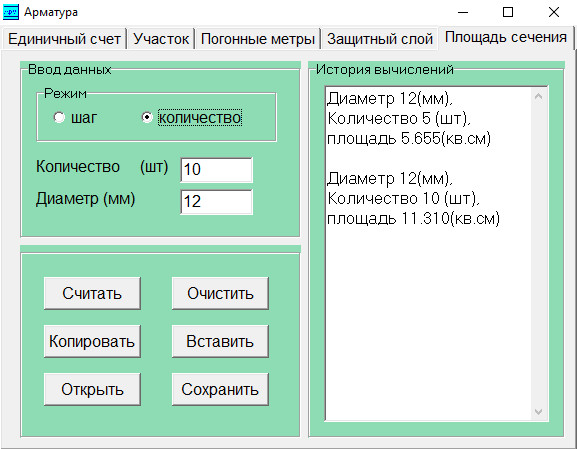Click inside the История вычислений text area

[429, 254]
